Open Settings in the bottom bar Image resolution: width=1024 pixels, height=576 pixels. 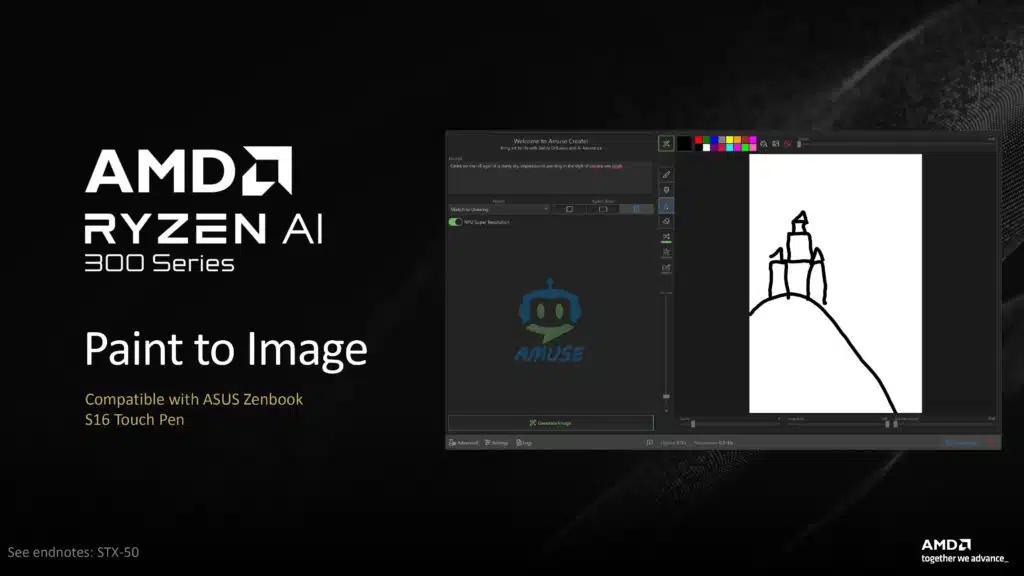tap(496, 443)
